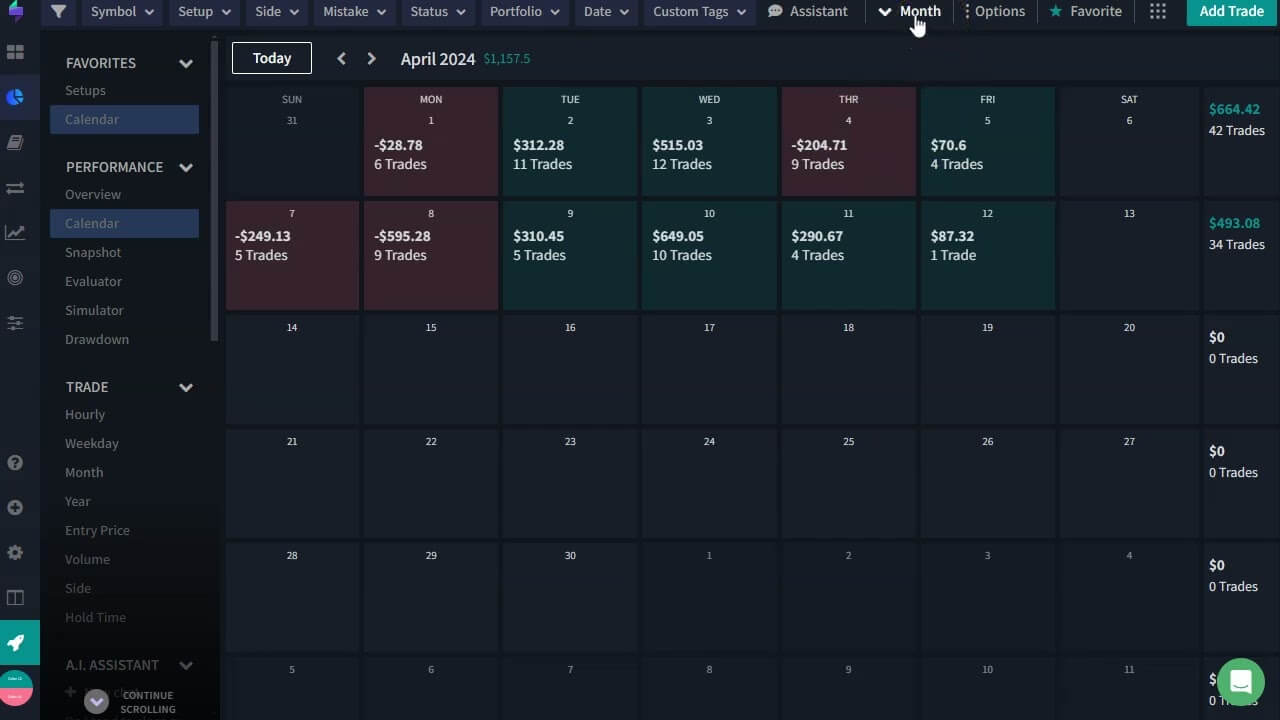Select Weekday under the Trade section
The height and width of the screenshot is (720, 1280).
(92, 443)
